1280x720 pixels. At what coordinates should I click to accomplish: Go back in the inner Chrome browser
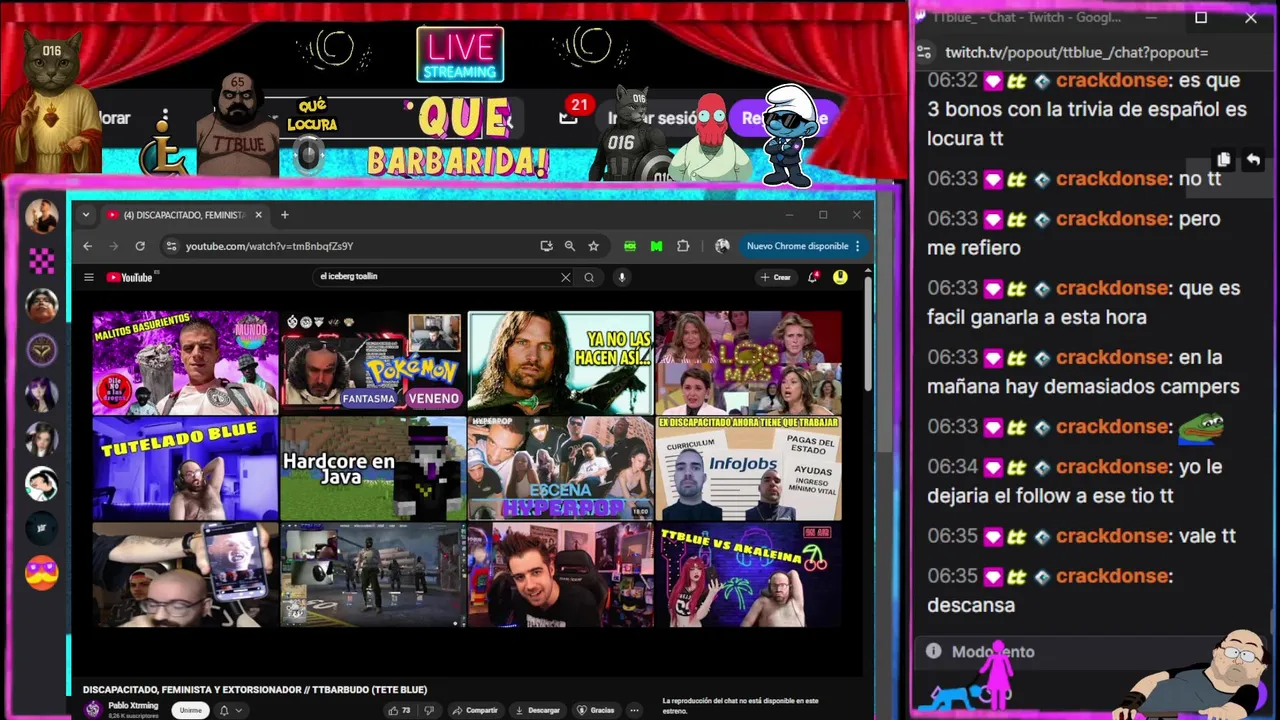[88, 246]
